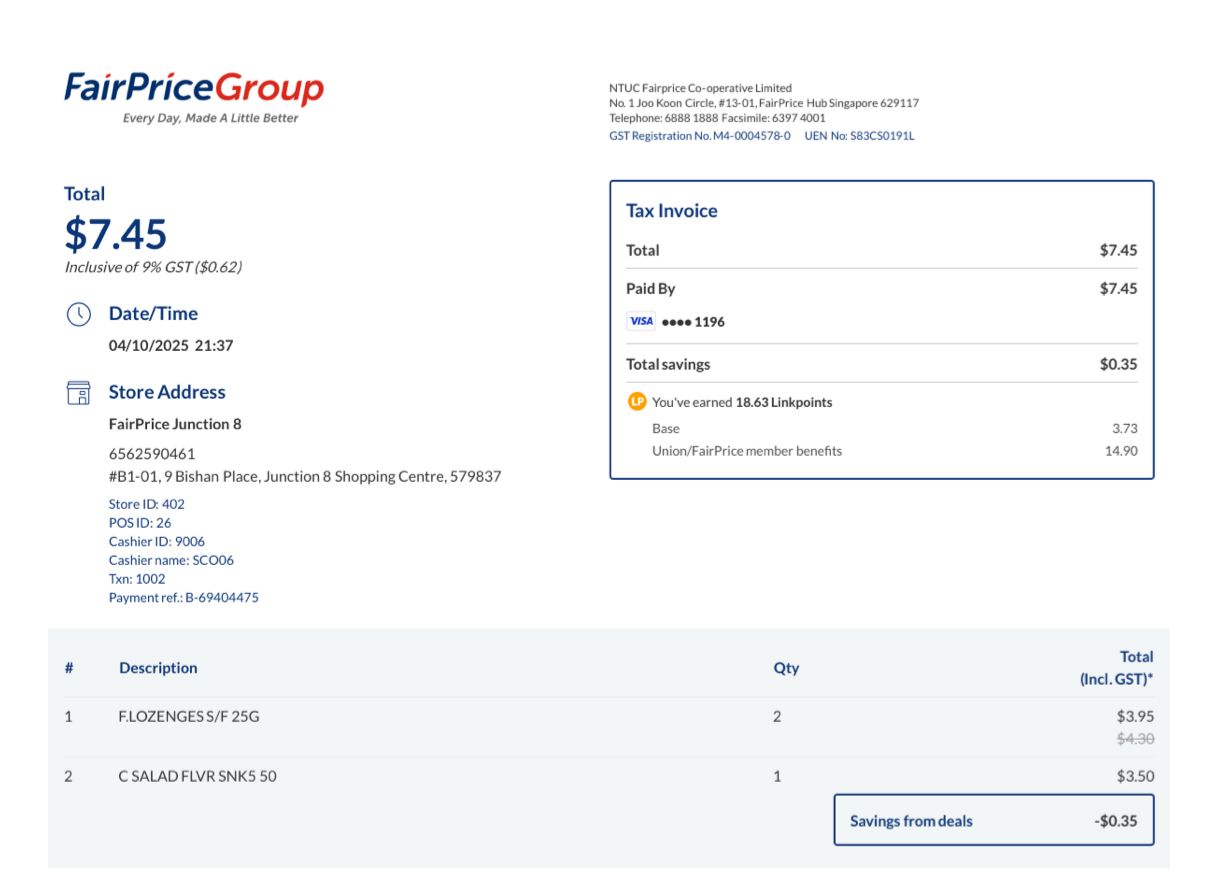Click the Paid By amount $7.45
The height and width of the screenshot is (875, 1220).
coord(1118,289)
